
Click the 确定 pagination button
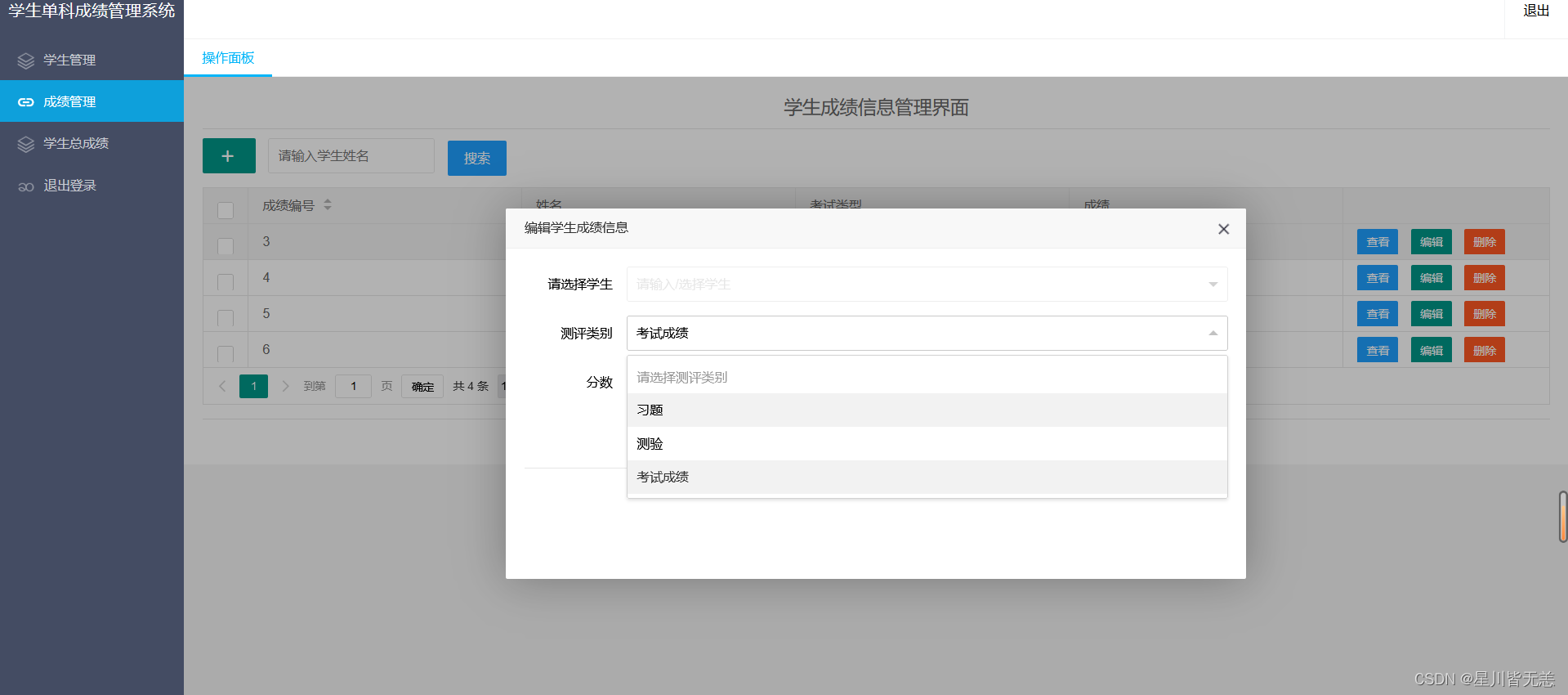[x=422, y=386]
